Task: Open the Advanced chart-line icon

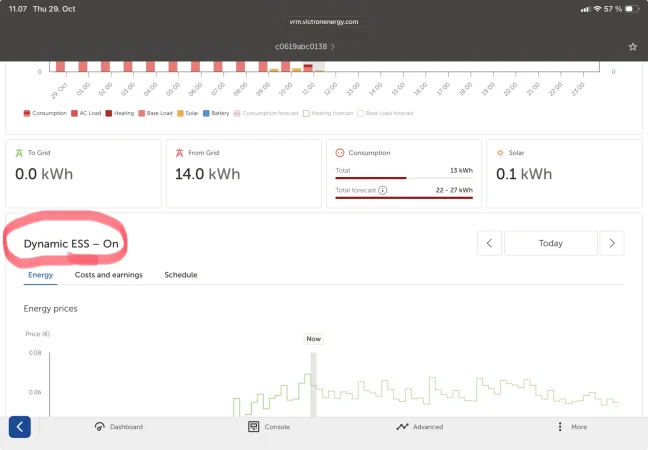Action: pyautogui.click(x=402, y=426)
